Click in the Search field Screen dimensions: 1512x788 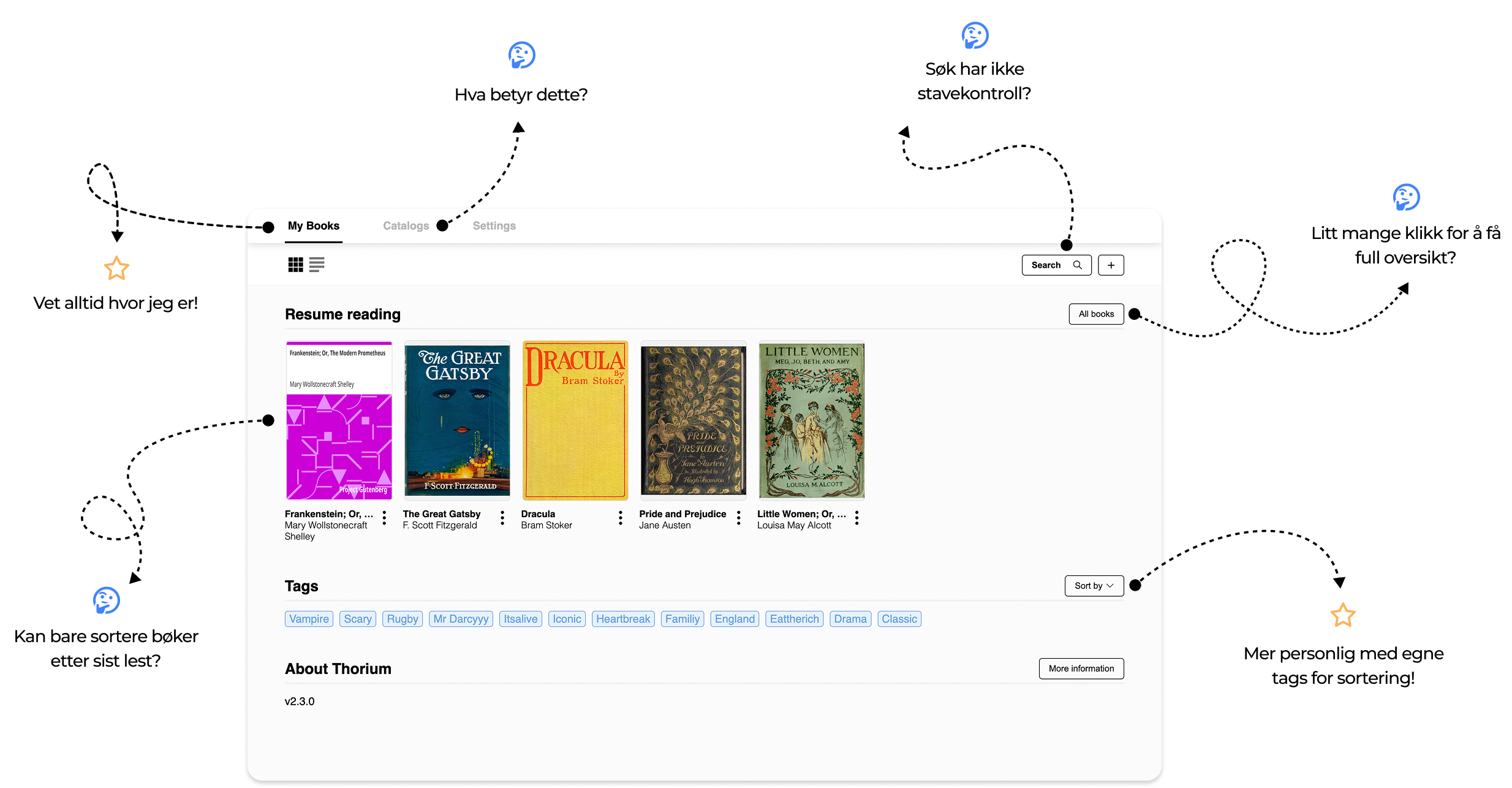1046,265
